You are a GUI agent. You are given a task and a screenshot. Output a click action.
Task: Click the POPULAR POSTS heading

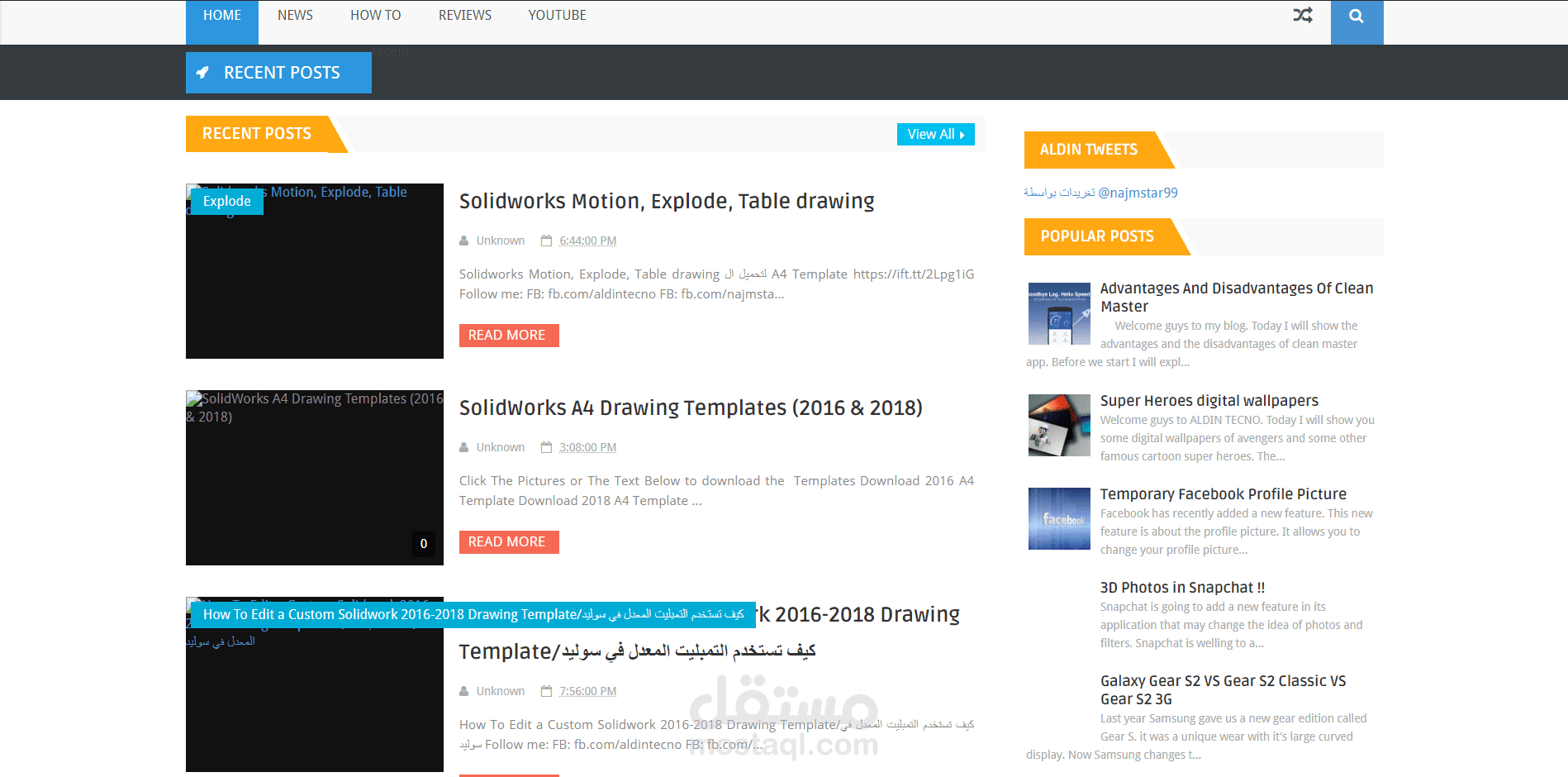[1097, 236]
